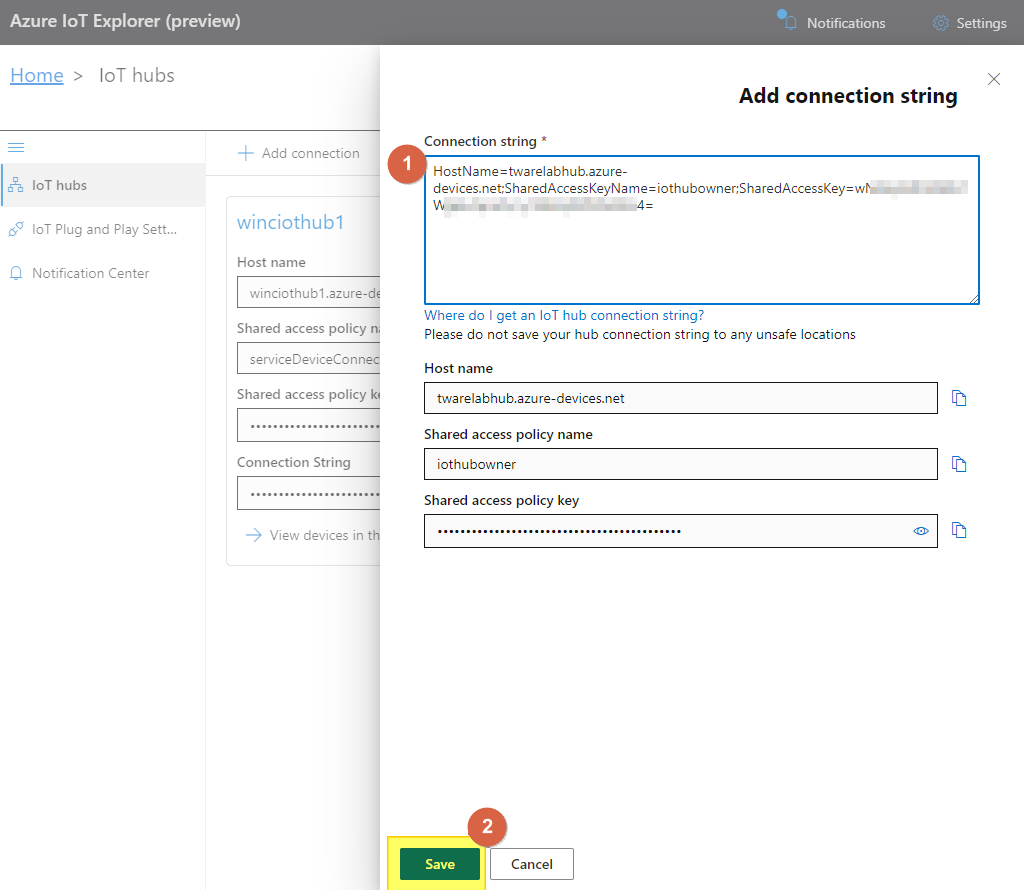This screenshot has width=1024, height=890.
Task: Click inside the Connection string textarea
Action: [x=701, y=230]
